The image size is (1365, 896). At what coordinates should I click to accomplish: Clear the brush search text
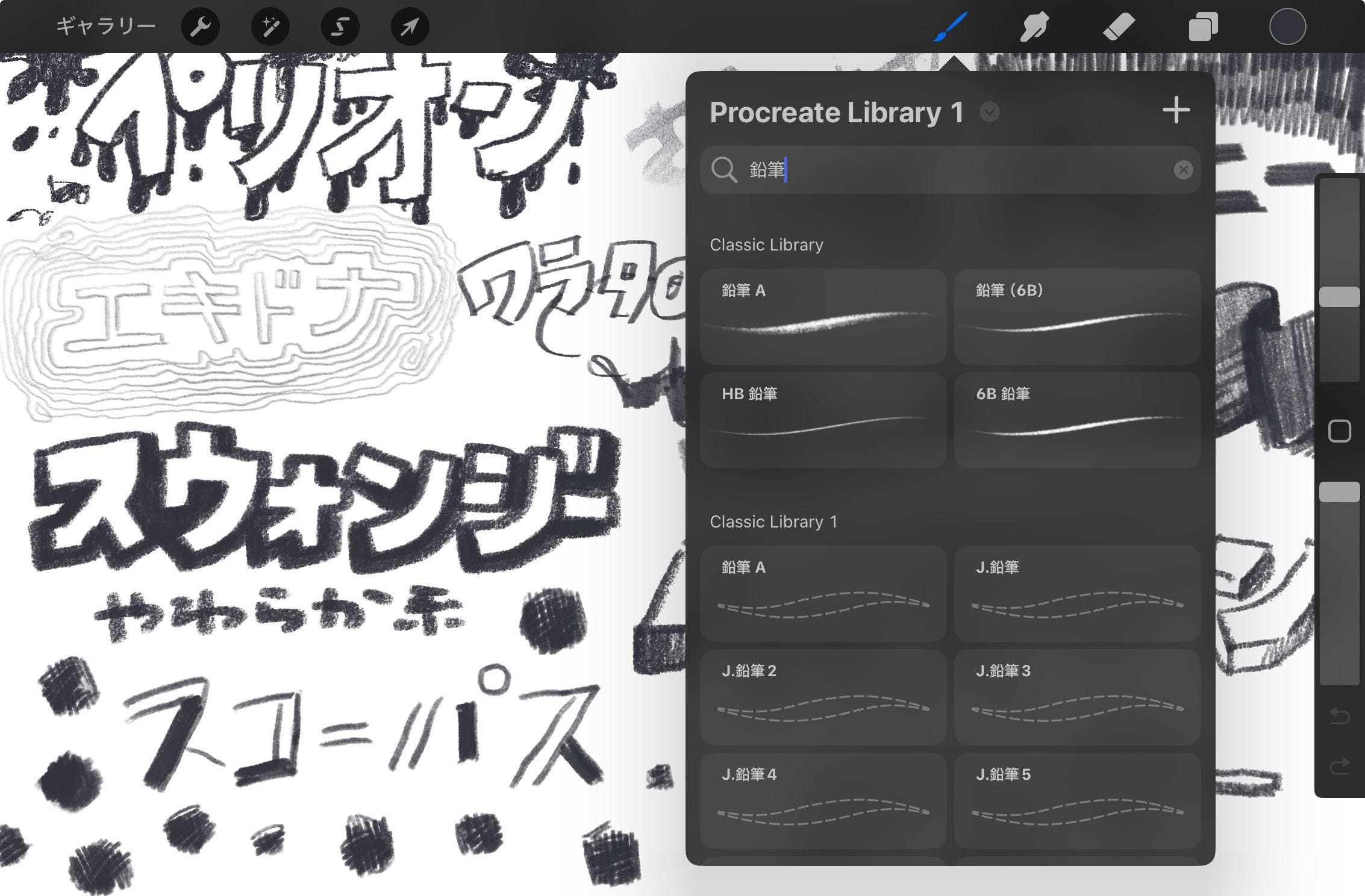pos(1183,170)
